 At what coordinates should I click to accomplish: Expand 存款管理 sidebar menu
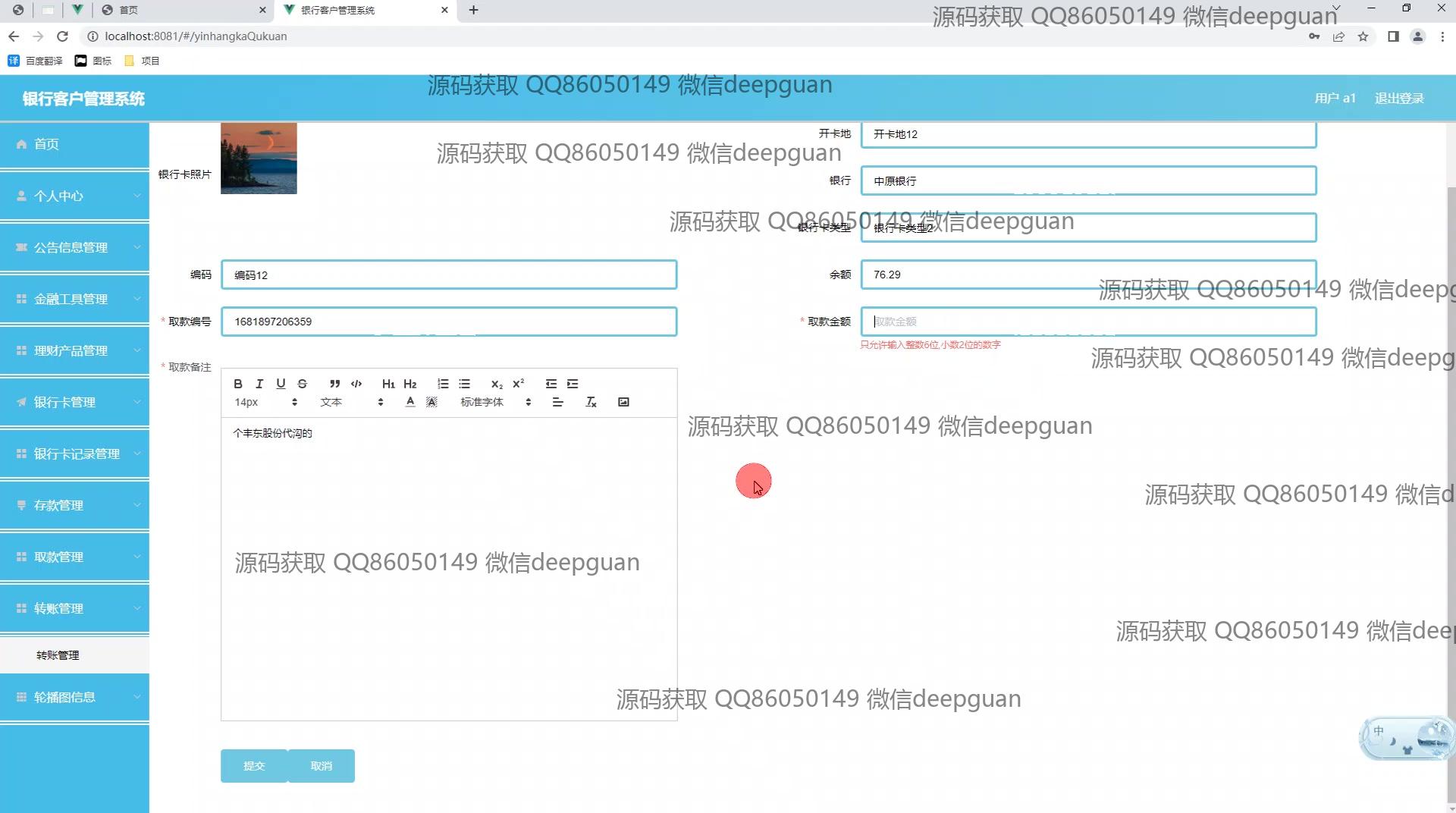point(74,505)
